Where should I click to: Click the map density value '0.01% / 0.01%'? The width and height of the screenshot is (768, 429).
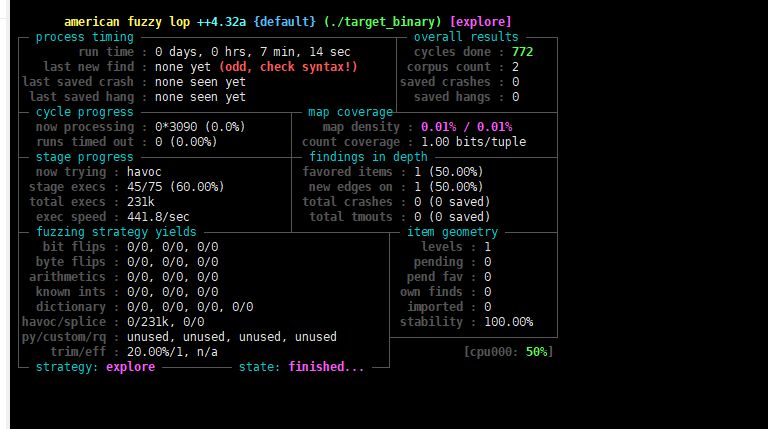click(466, 127)
